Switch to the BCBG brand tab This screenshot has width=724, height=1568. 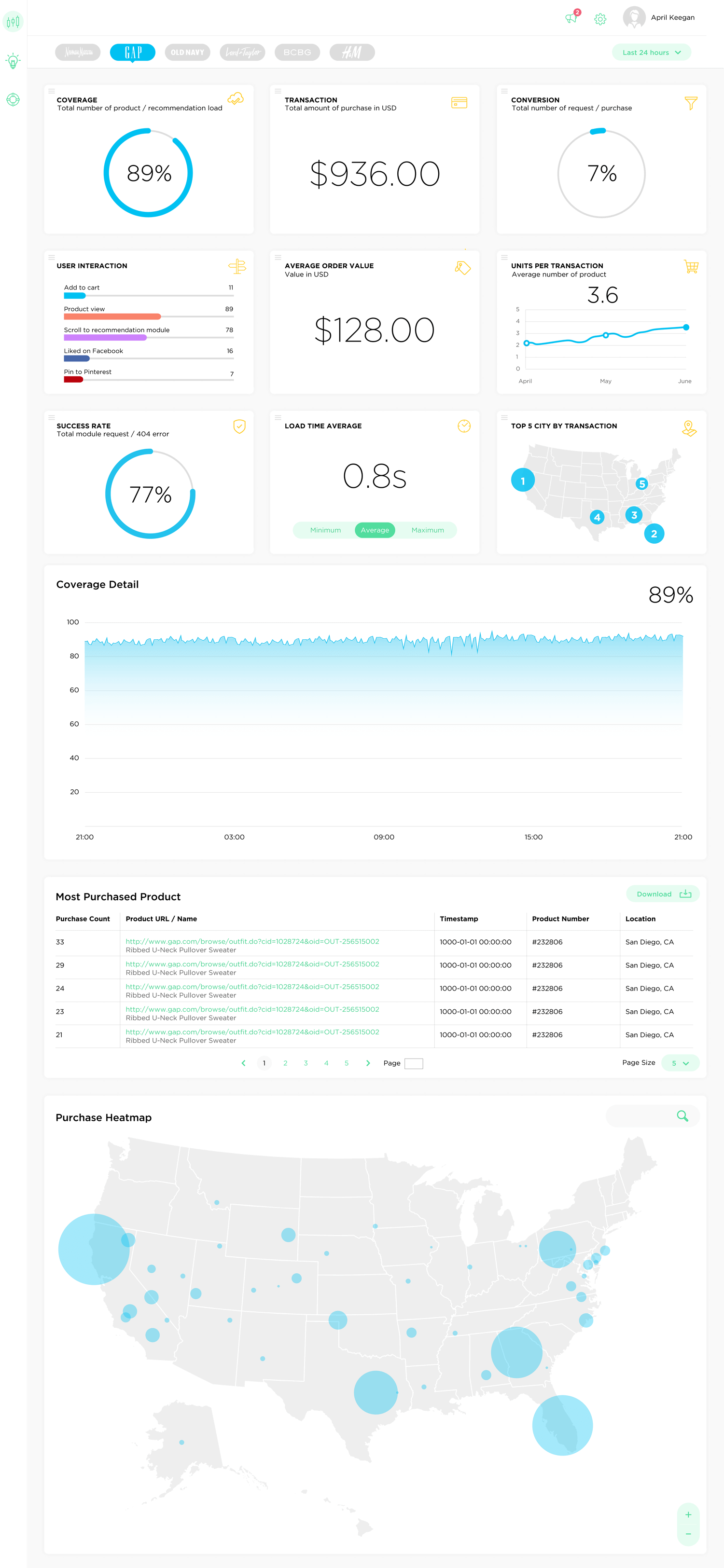297,53
